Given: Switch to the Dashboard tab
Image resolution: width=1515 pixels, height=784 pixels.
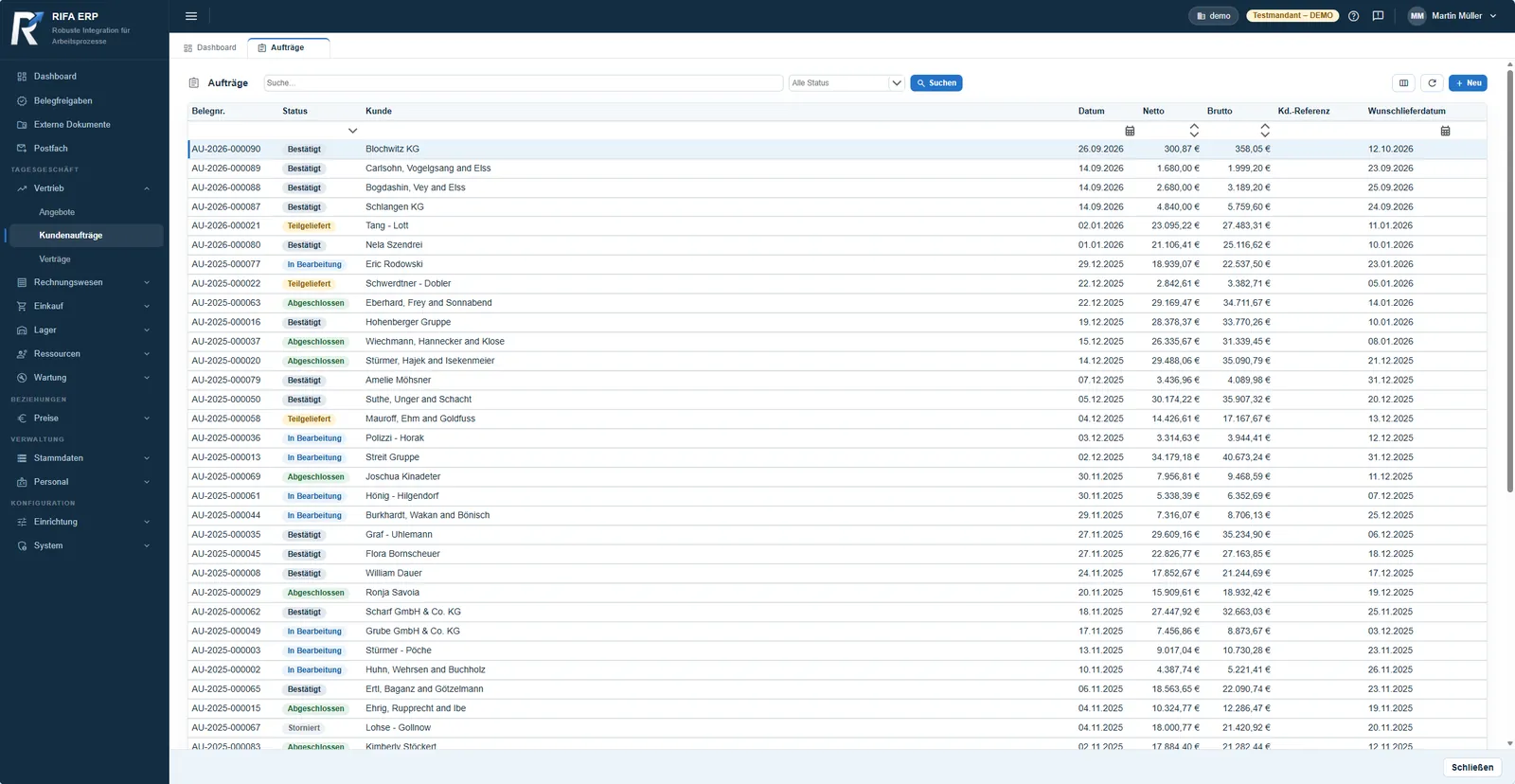Looking at the screenshot, I should click(210, 47).
